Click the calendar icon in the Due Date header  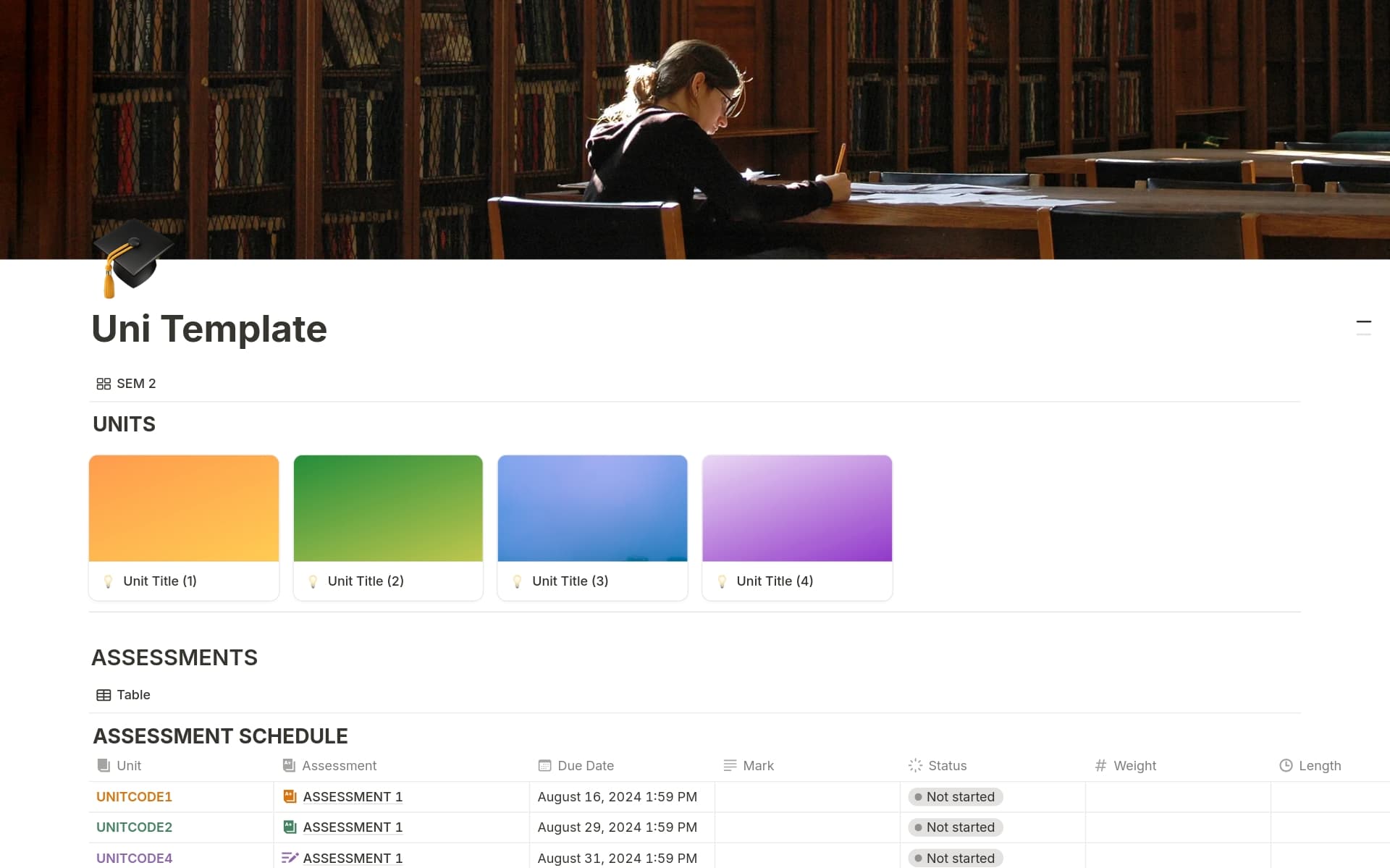(x=544, y=765)
